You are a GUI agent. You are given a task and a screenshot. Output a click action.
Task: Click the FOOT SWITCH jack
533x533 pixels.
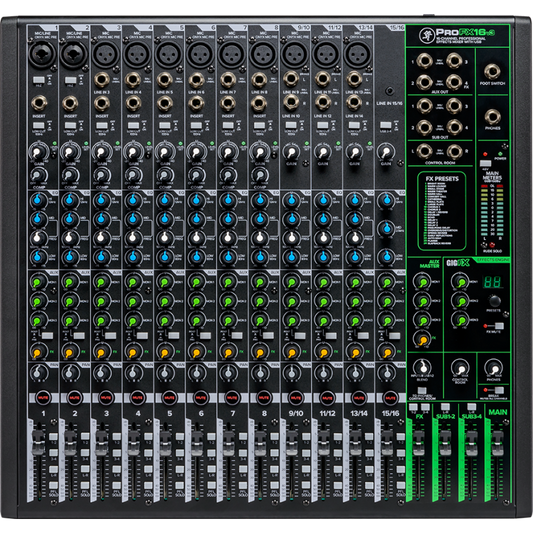pyautogui.click(x=492, y=72)
